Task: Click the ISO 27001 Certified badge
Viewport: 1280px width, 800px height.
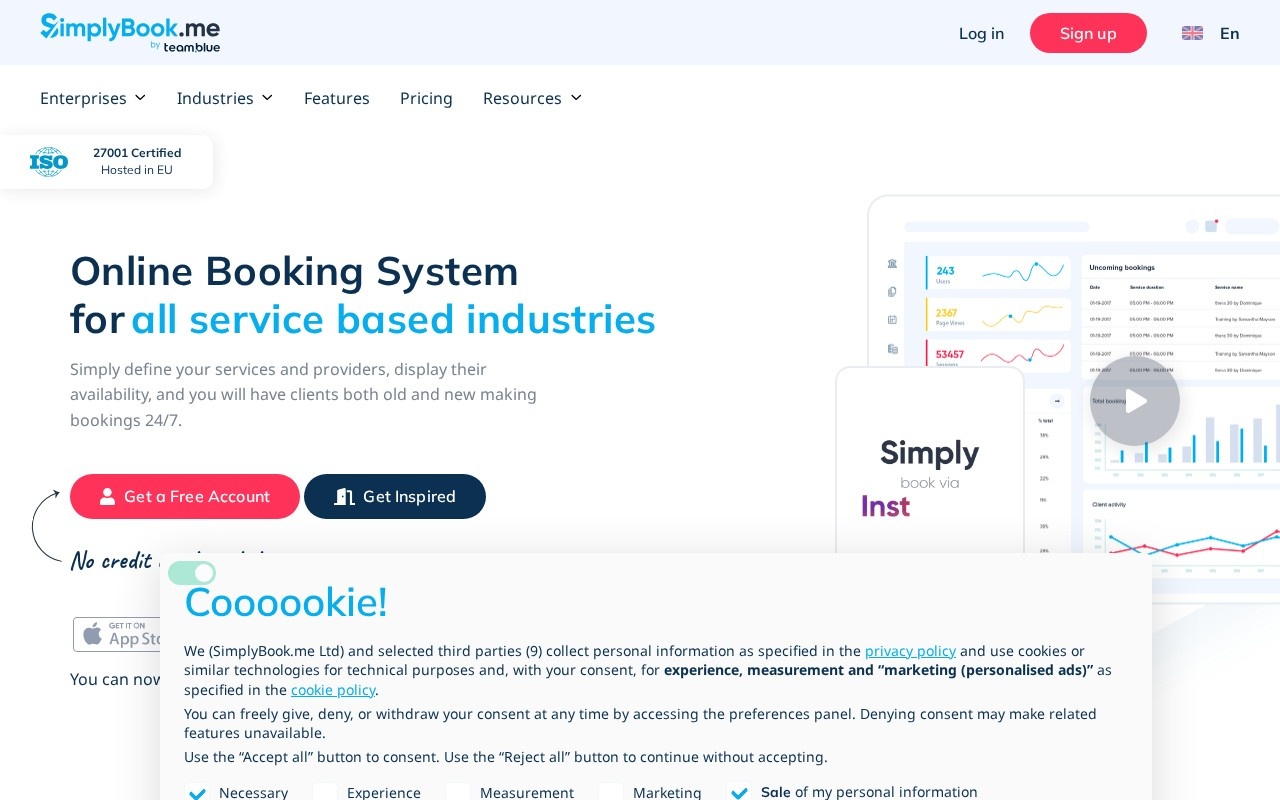Action: (x=106, y=162)
